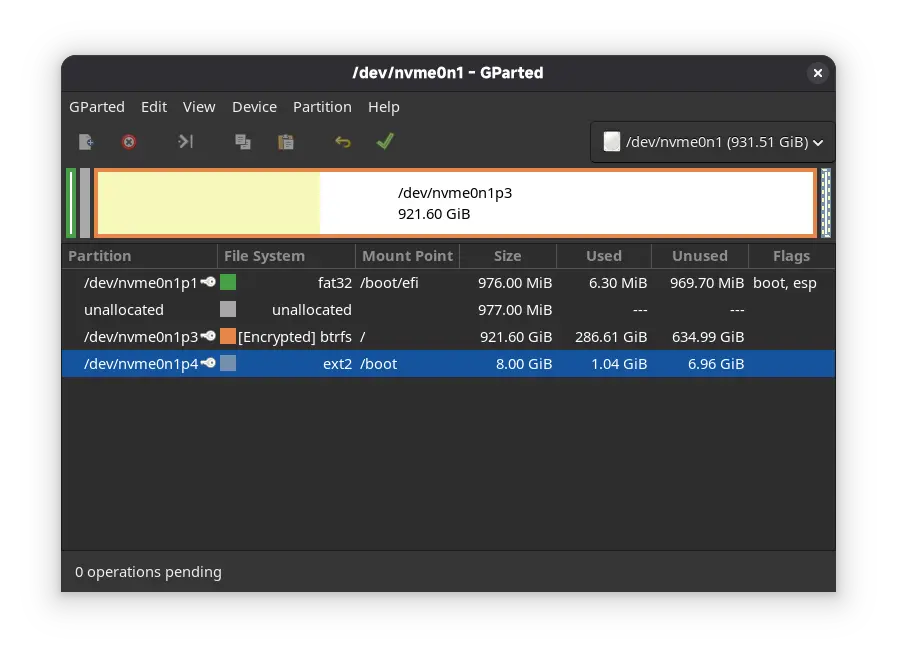
Task: Click key icon beside /dev/nvme0n1p4
Action: tap(208, 363)
